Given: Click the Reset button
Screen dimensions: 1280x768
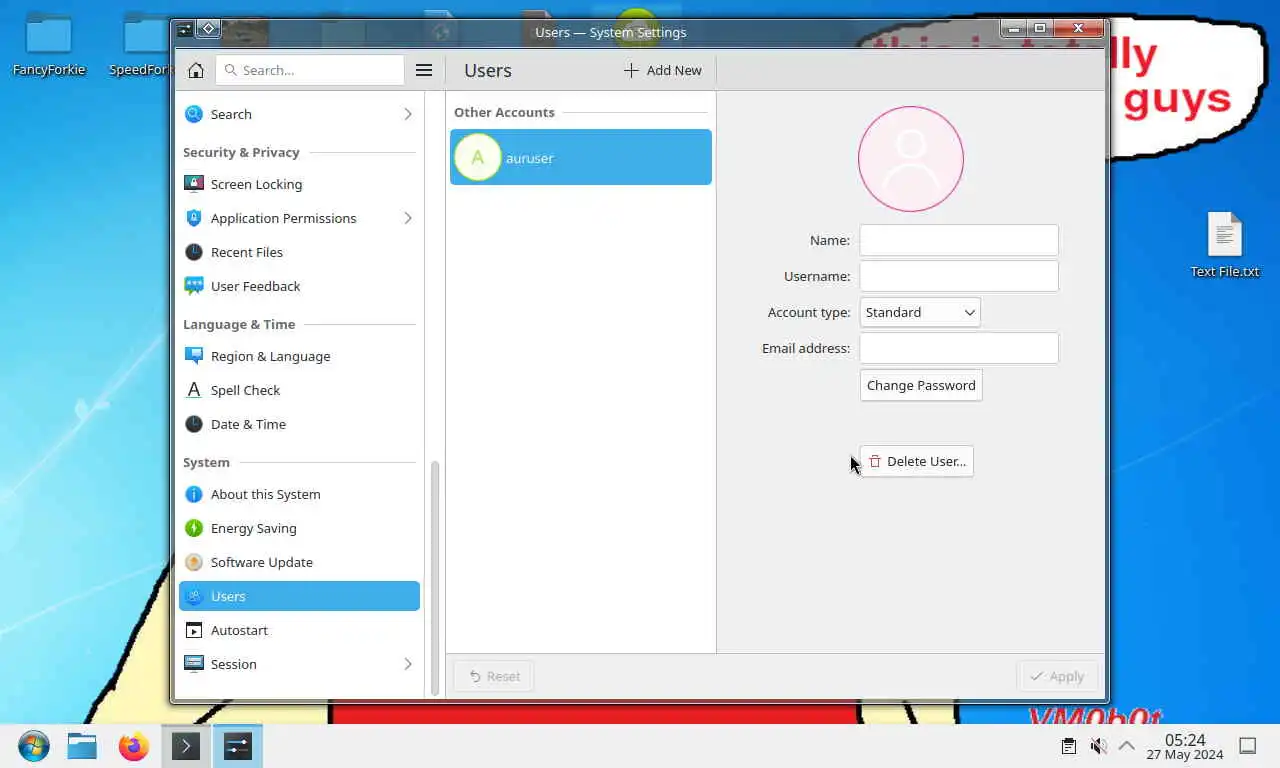Looking at the screenshot, I should pos(494,676).
